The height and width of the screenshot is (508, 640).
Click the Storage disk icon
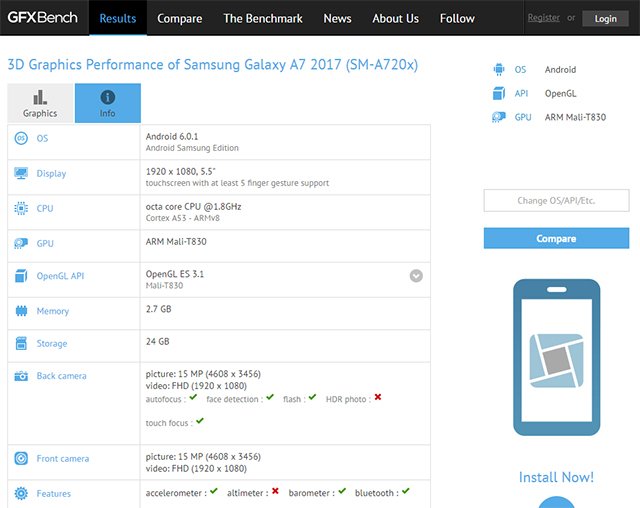(x=21, y=344)
